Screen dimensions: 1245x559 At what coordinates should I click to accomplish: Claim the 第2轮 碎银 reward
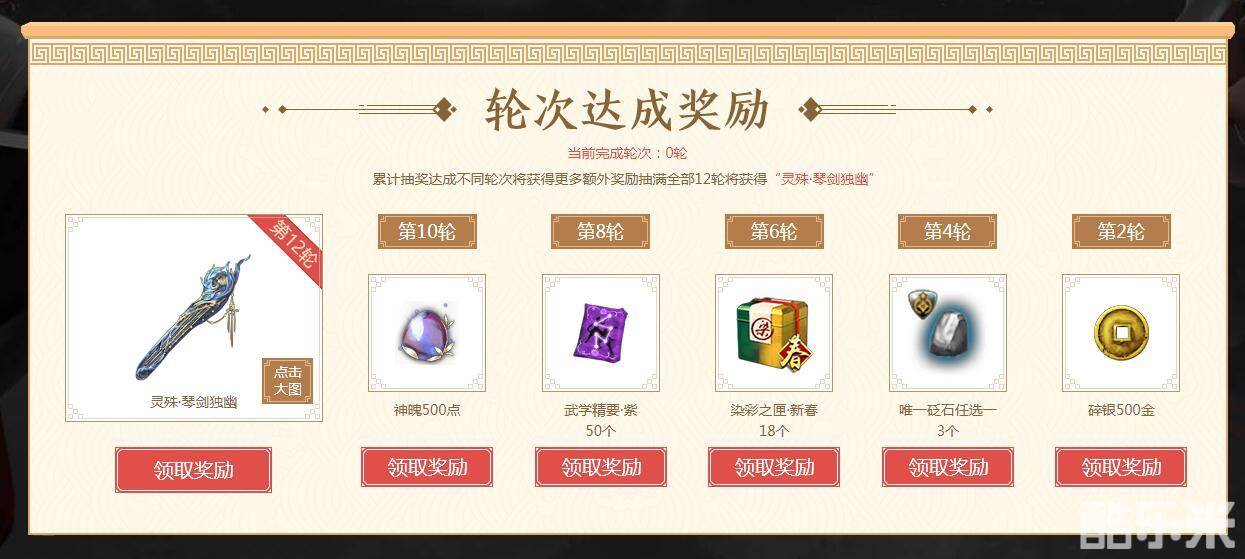coord(1121,467)
